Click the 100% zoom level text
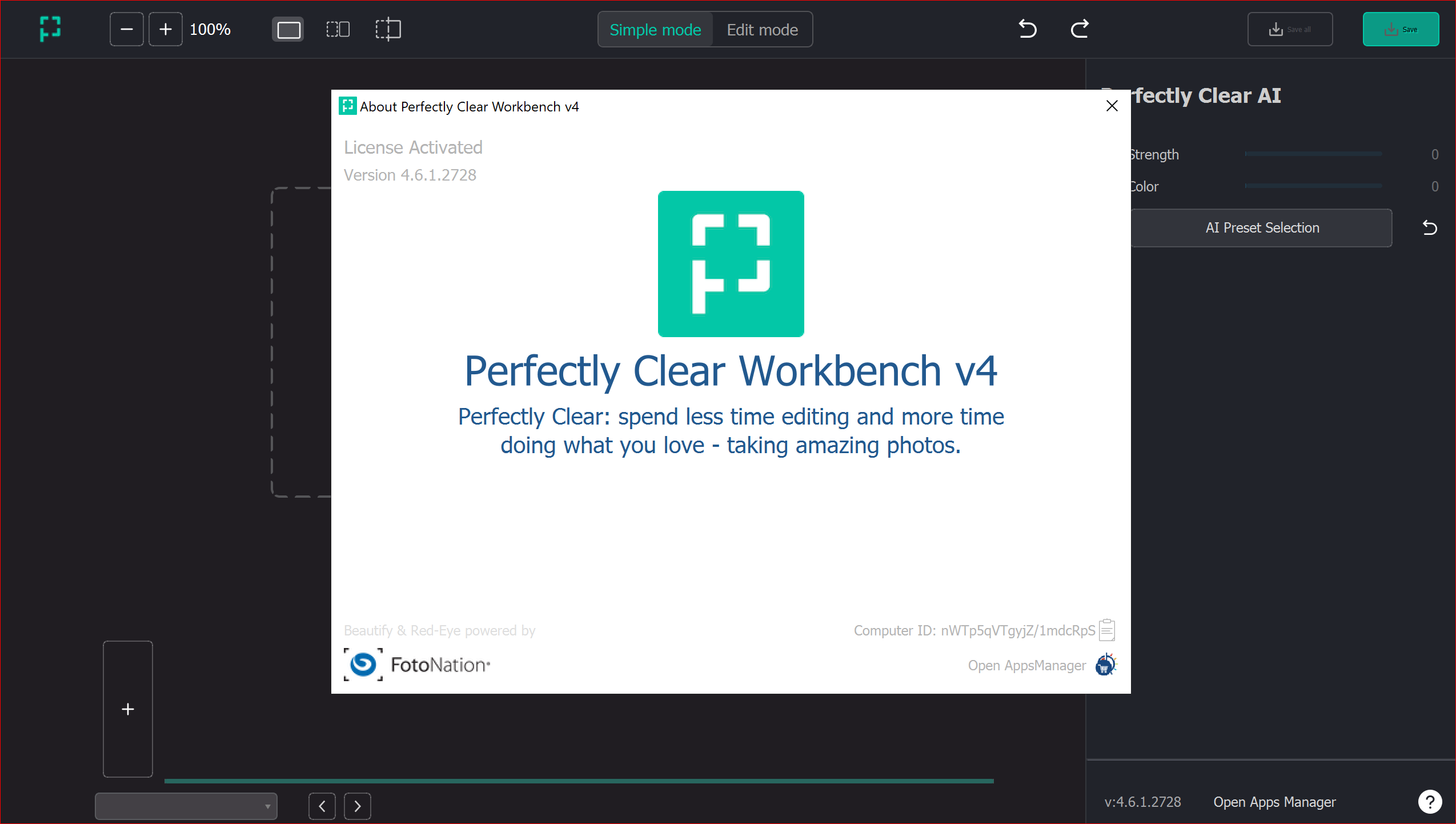 [210, 30]
